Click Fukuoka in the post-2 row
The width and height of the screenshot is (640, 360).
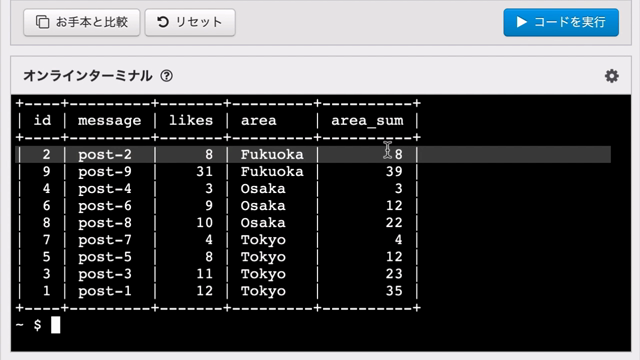coord(272,155)
